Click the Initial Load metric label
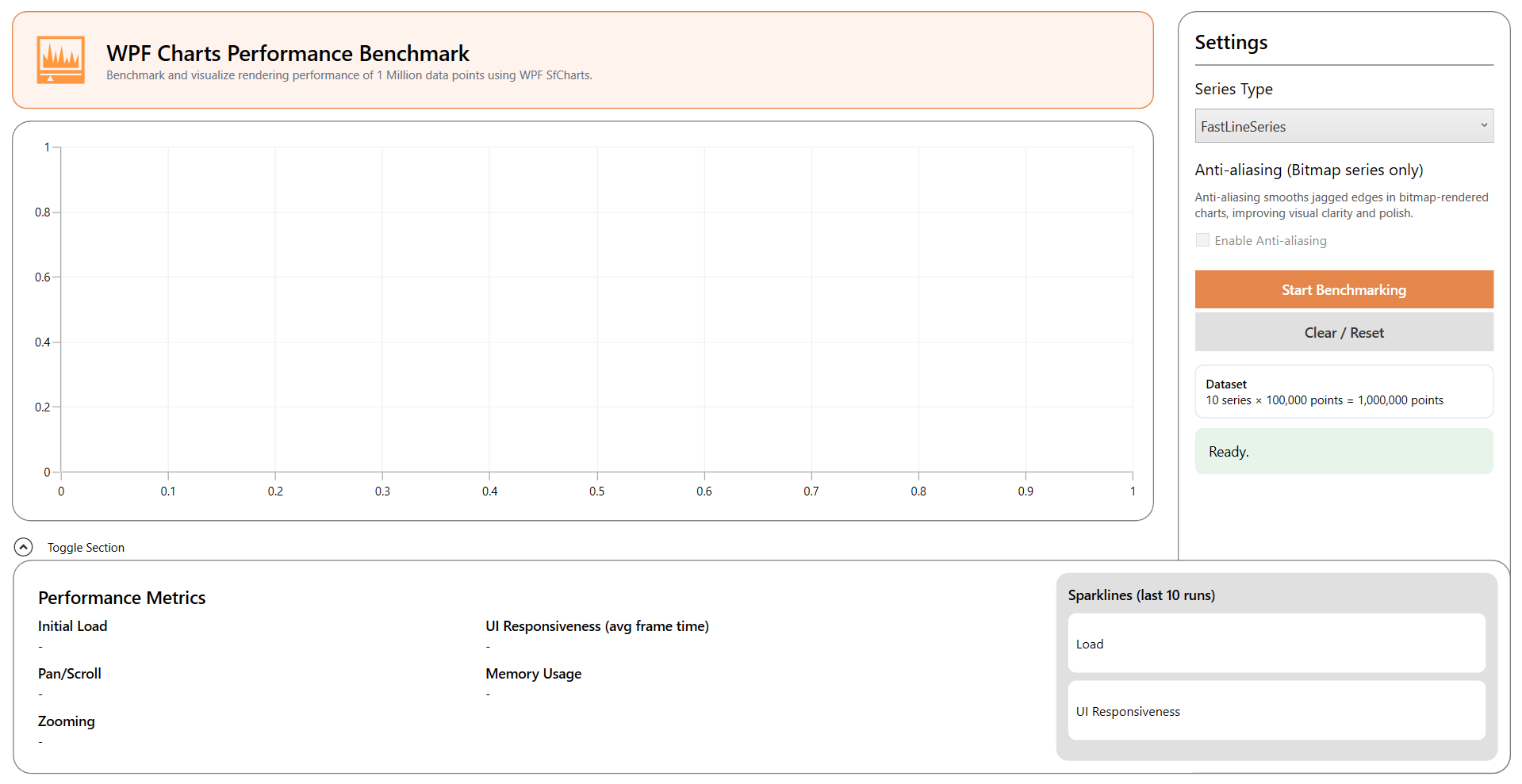 point(72,625)
